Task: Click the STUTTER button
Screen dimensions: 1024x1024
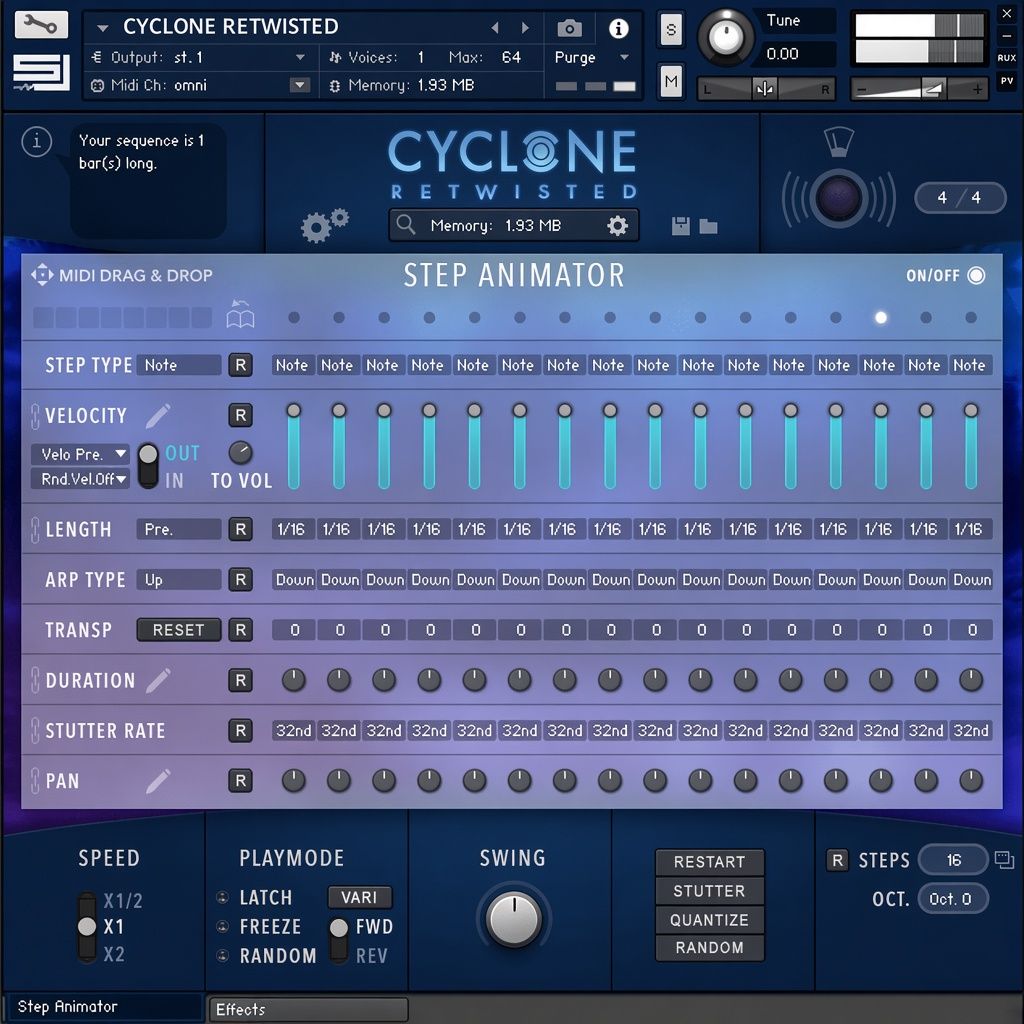Action: click(709, 891)
